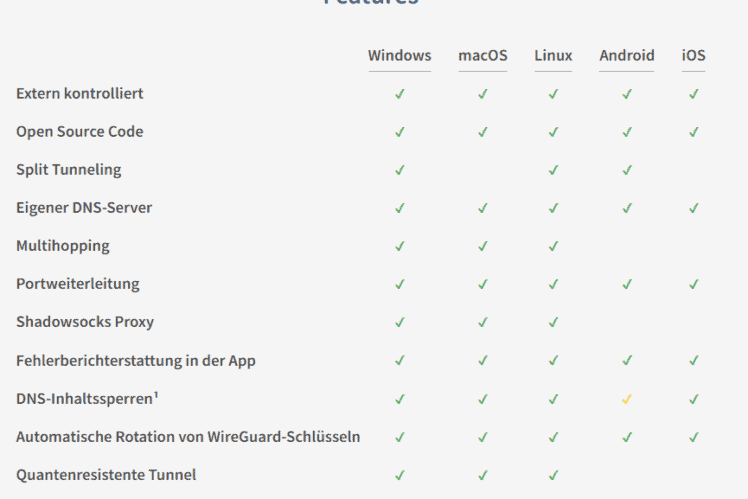Click Fehlerberichterstattung checkmark under Android

(627, 361)
